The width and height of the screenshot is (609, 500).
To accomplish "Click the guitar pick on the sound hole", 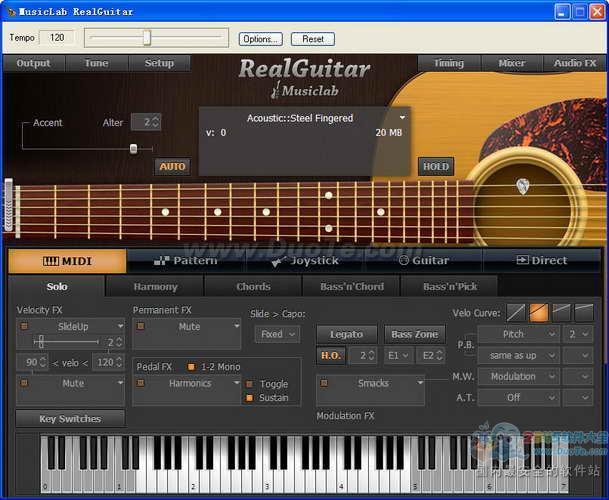I will 523,186.
